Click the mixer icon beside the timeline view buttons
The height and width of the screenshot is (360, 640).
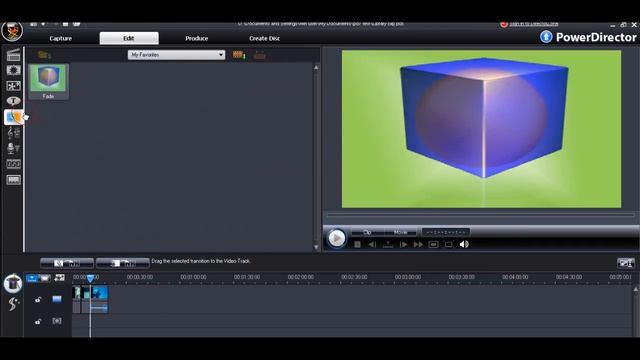point(59,278)
